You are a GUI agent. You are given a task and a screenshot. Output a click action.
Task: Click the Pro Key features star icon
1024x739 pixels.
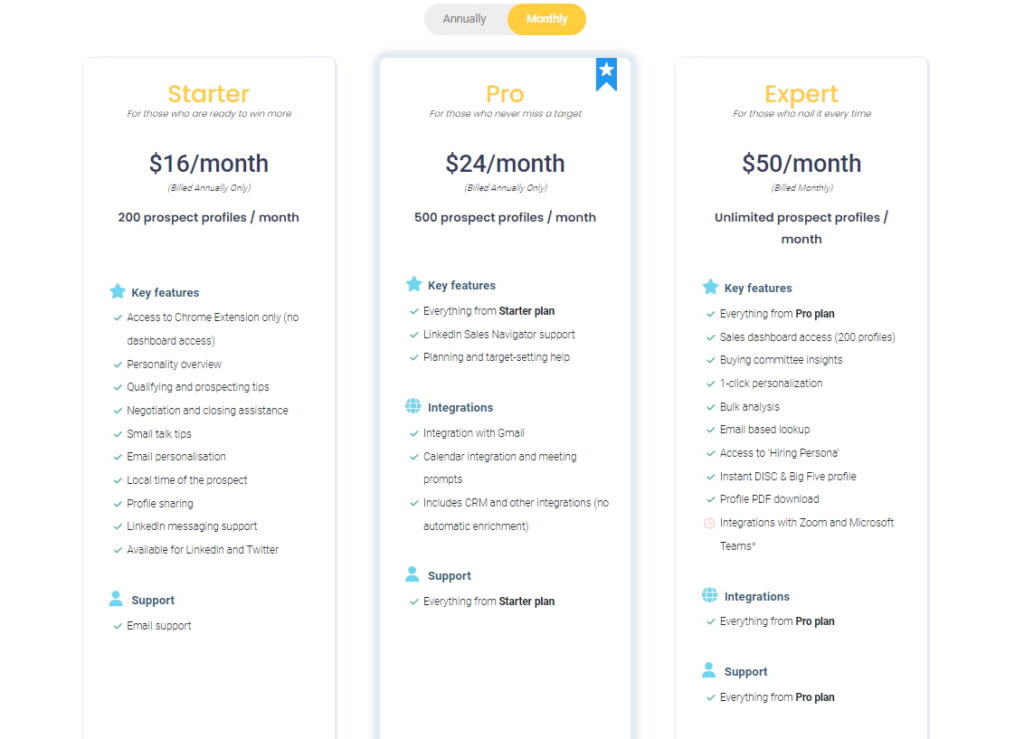point(413,284)
